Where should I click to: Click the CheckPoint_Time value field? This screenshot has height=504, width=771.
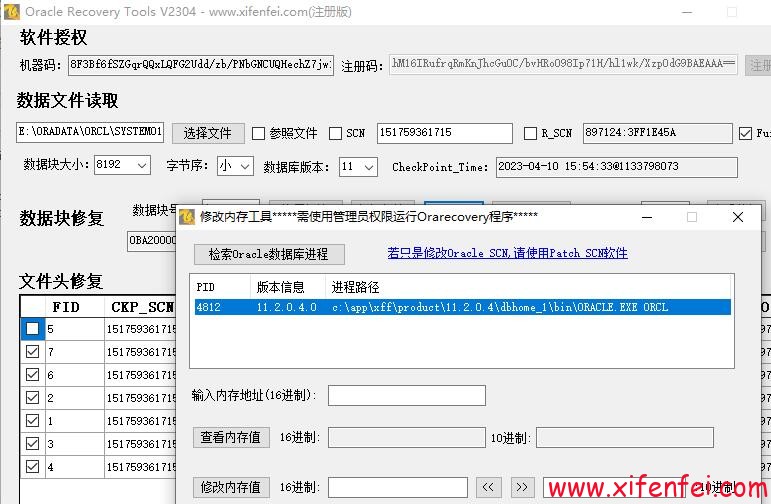click(x=617, y=167)
